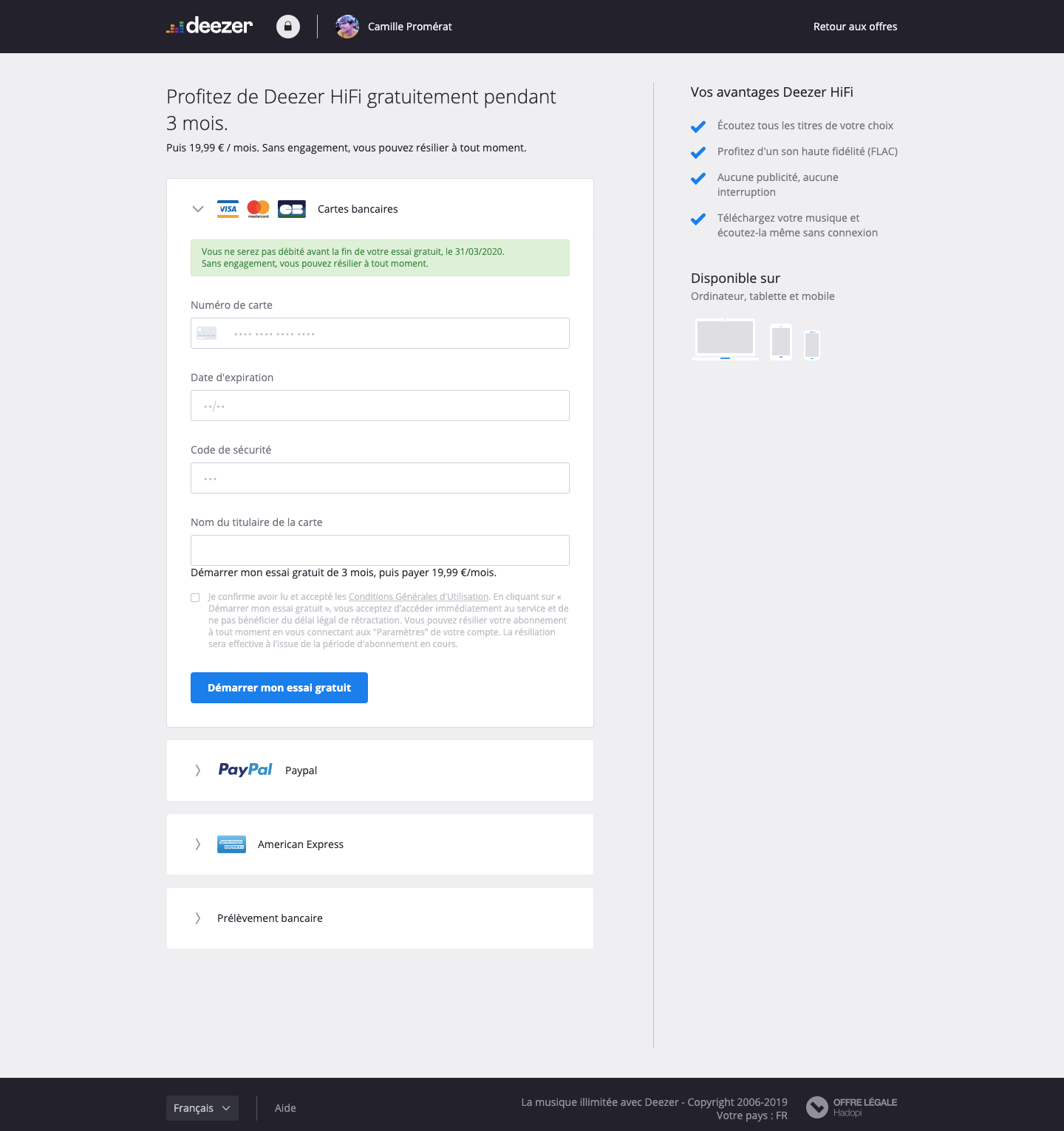
Task: Click the CB card logo
Action: pos(292,209)
